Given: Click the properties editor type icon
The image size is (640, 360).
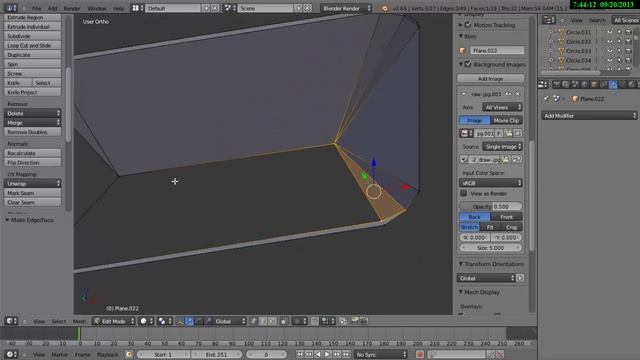Looking at the screenshot, I should click(543, 84).
